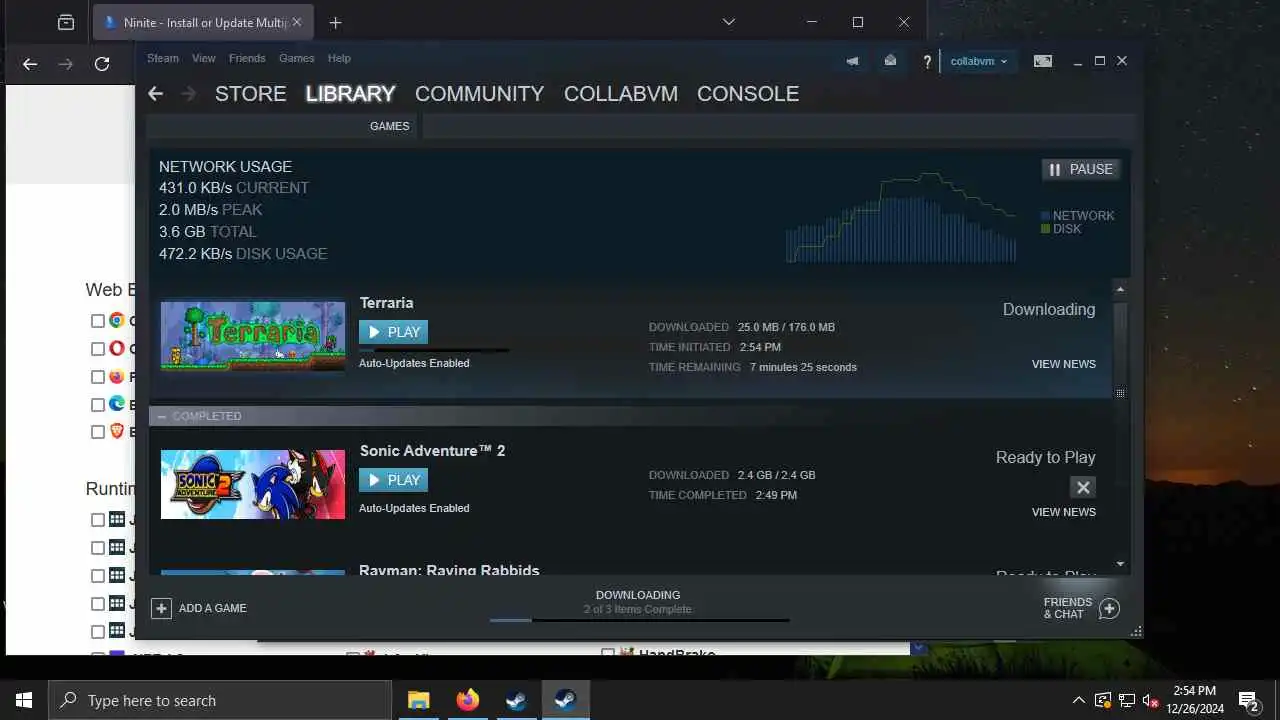Go back in the browser window
This screenshot has height=720, width=1280.
click(30, 64)
